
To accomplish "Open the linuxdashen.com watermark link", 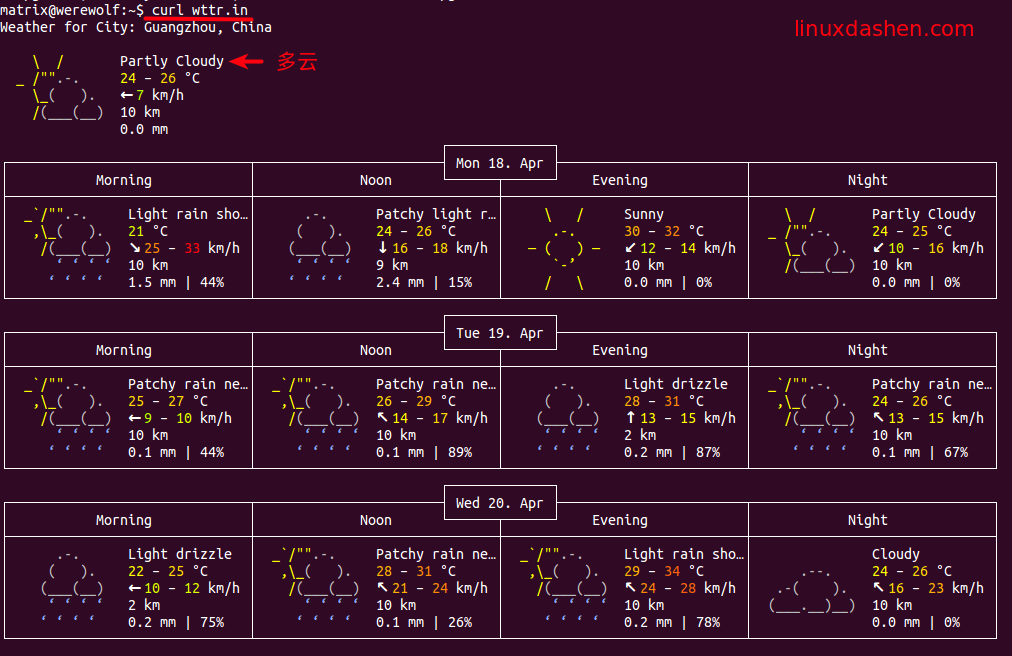I will pyautogui.click(x=883, y=30).
